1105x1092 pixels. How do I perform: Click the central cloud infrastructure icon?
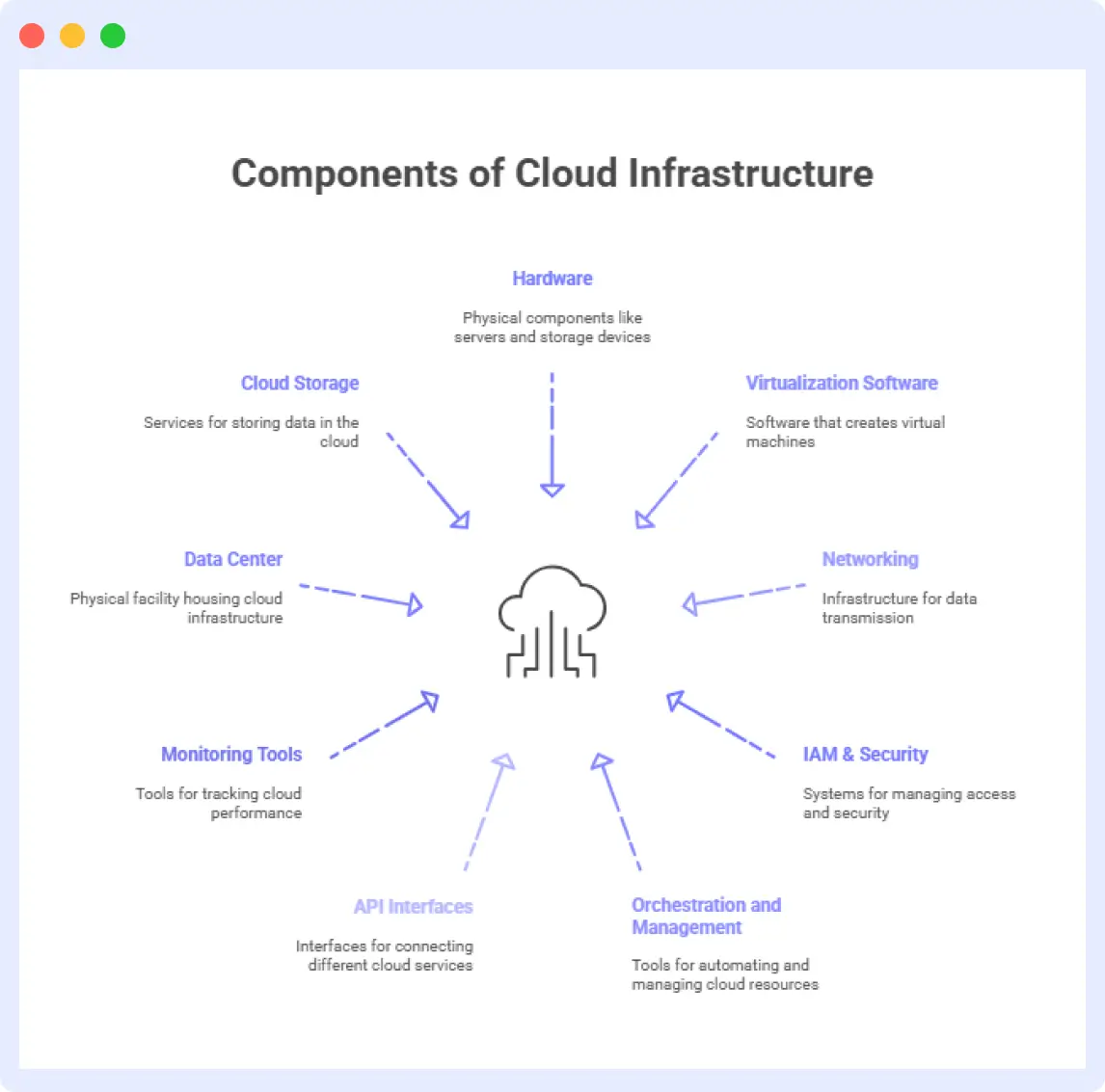tap(552, 622)
